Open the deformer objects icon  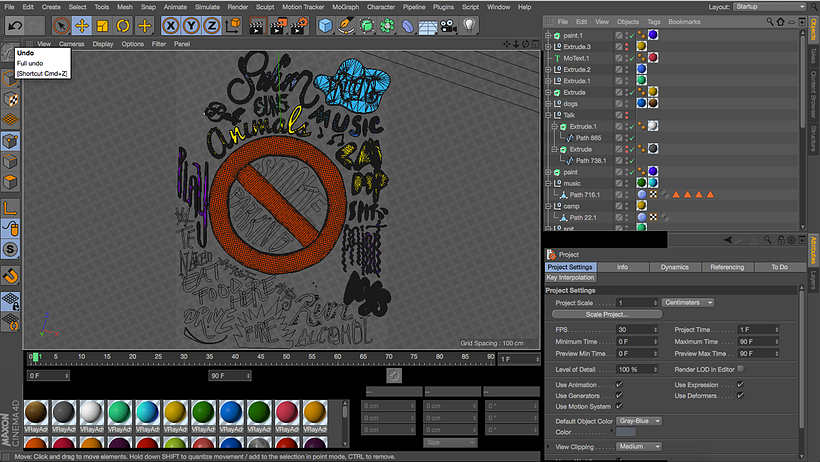tap(407, 25)
